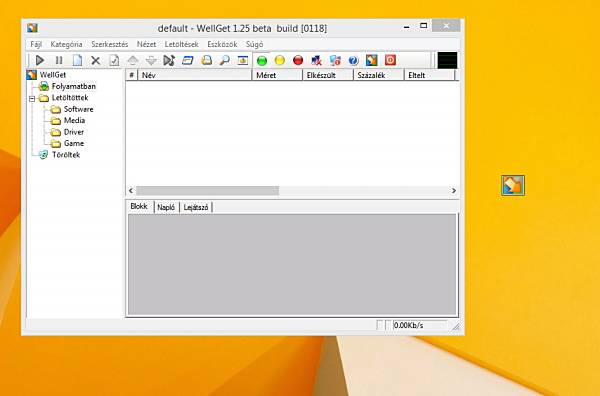The width and height of the screenshot is (600, 396).
Task: Move item down with the down arrow icon
Action: point(151,60)
